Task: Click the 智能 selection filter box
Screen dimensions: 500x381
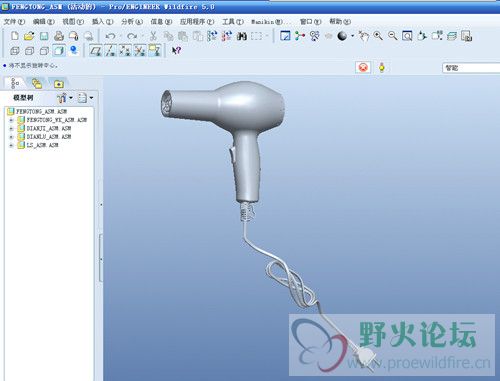Action: (471, 68)
